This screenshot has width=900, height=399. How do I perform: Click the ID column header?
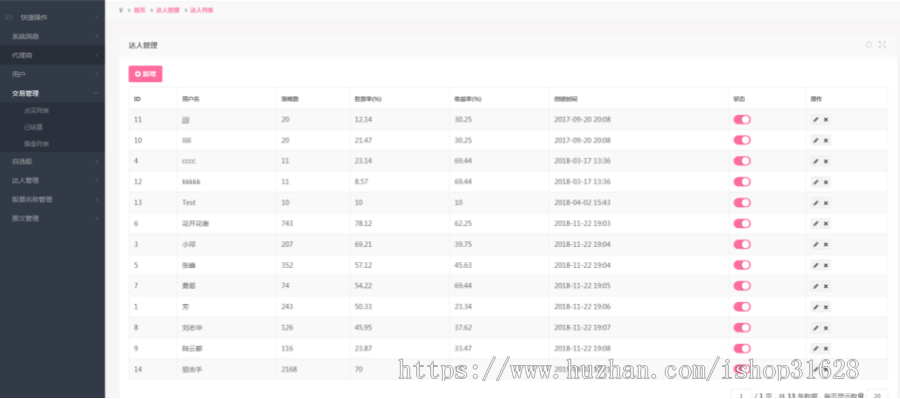tap(137, 99)
